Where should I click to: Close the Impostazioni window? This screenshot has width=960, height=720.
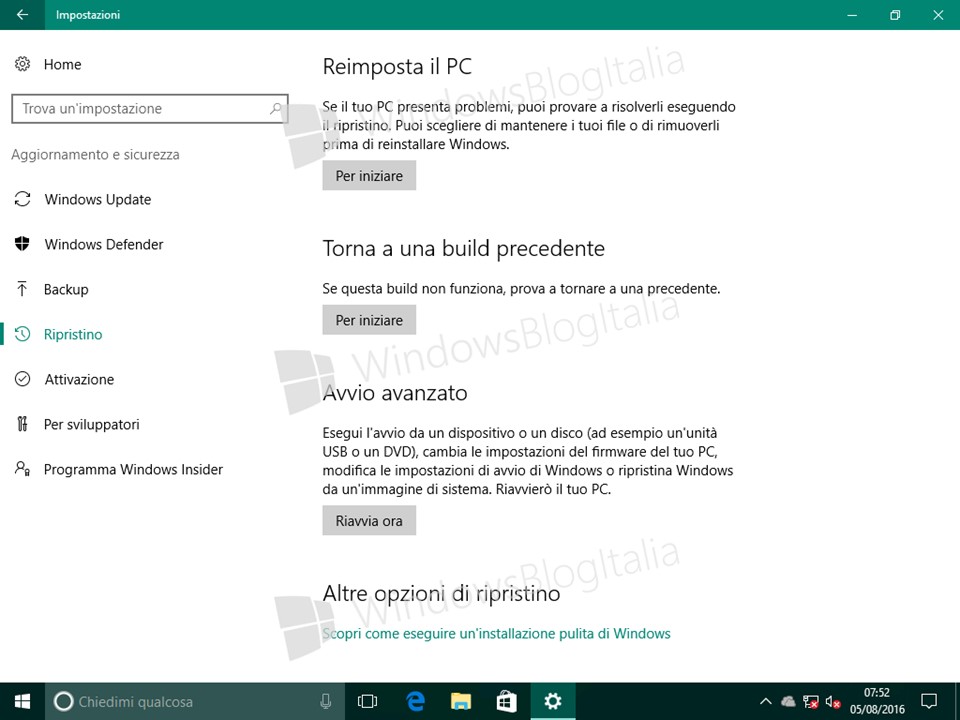pos(938,15)
